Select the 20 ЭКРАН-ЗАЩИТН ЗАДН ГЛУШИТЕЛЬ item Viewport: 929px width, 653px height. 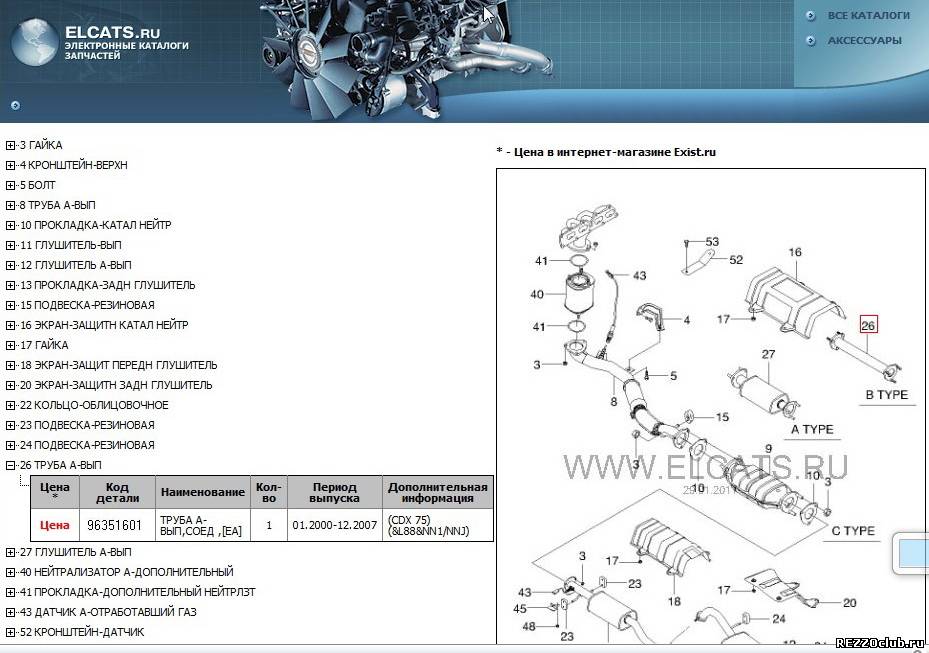(x=116, y=386)
